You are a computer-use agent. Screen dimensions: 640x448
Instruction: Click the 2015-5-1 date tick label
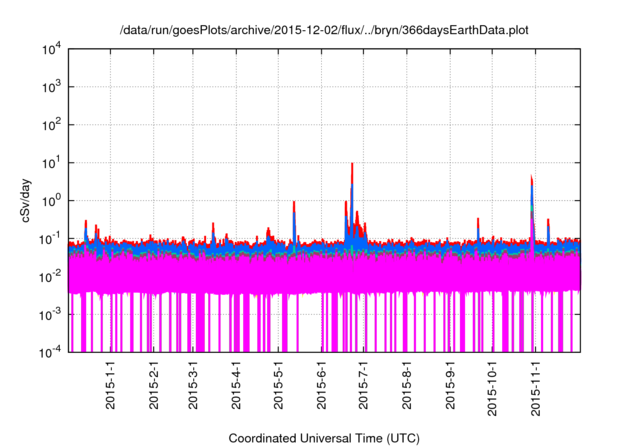[278, 385]
